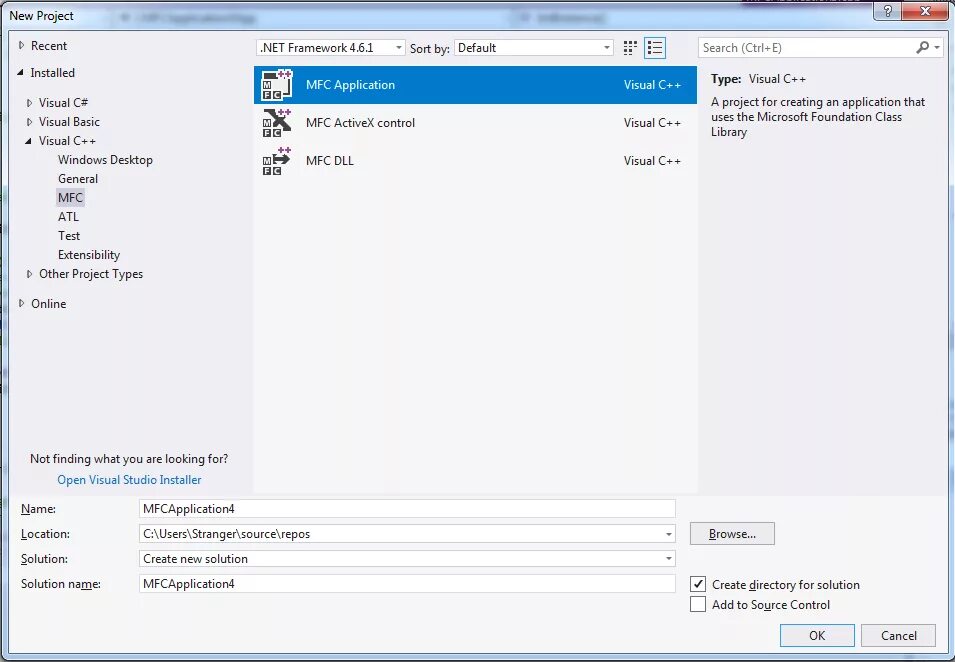The image size is (955, 662).
Task: Select Windows Desktop category
Action: 105,160
